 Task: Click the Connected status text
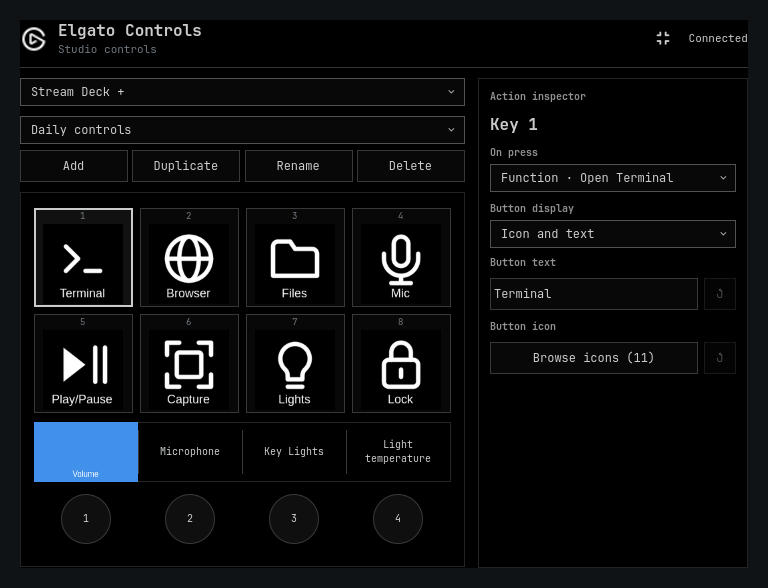(x=718, y=38)
